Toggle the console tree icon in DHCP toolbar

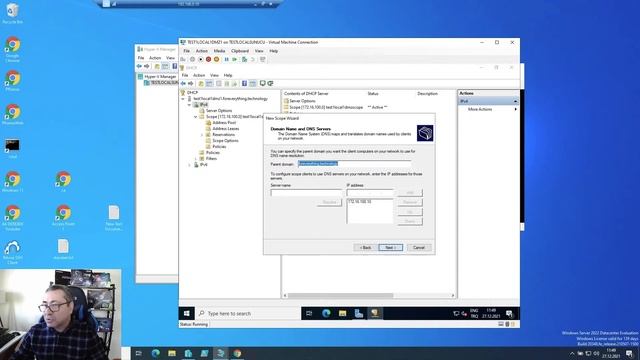[x=209, y=84]
